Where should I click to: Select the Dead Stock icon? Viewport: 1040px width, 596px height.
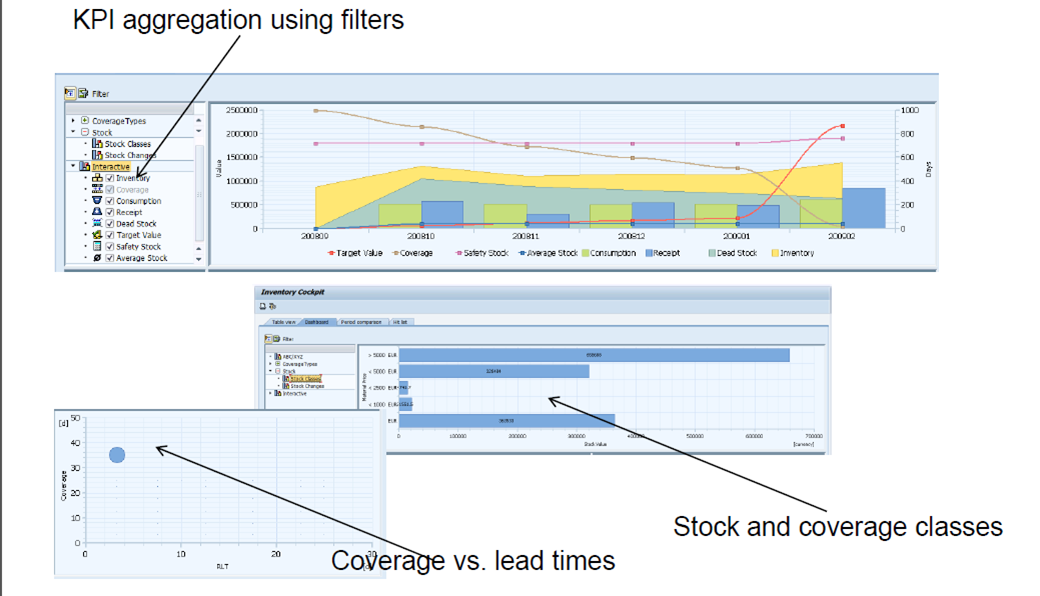click(x=98, y=224)
